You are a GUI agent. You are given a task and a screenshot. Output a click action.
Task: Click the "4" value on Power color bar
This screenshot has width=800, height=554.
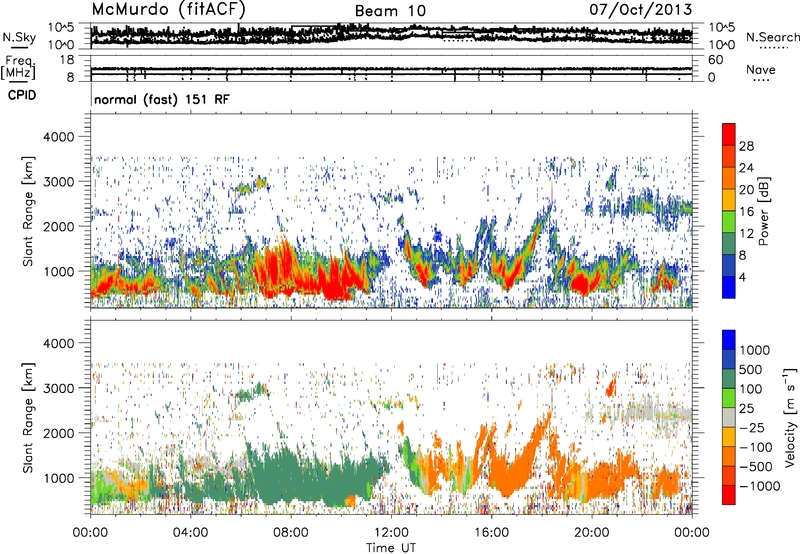pos(742,277)
